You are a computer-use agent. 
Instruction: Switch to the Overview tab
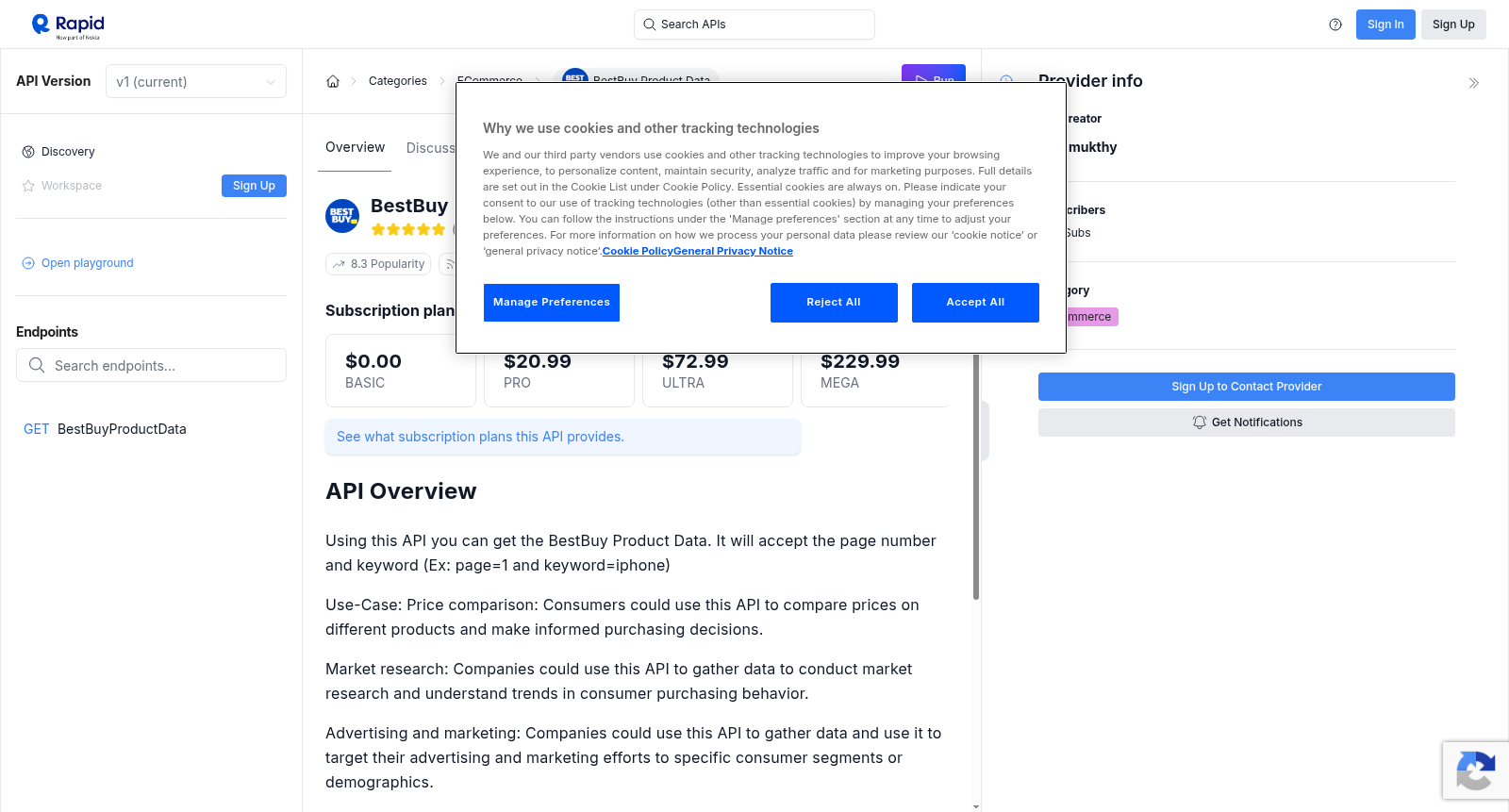355,147
